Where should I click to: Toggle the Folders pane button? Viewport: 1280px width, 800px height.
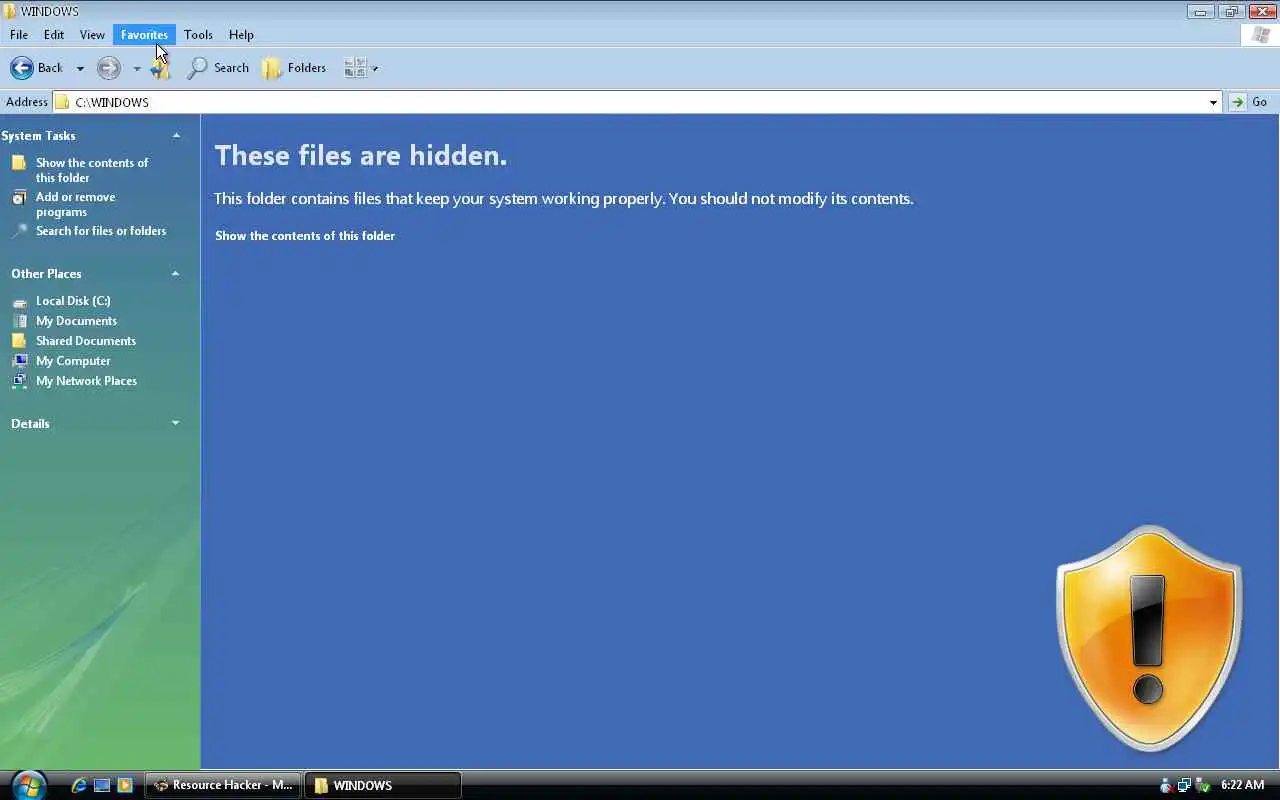point(294,68)
